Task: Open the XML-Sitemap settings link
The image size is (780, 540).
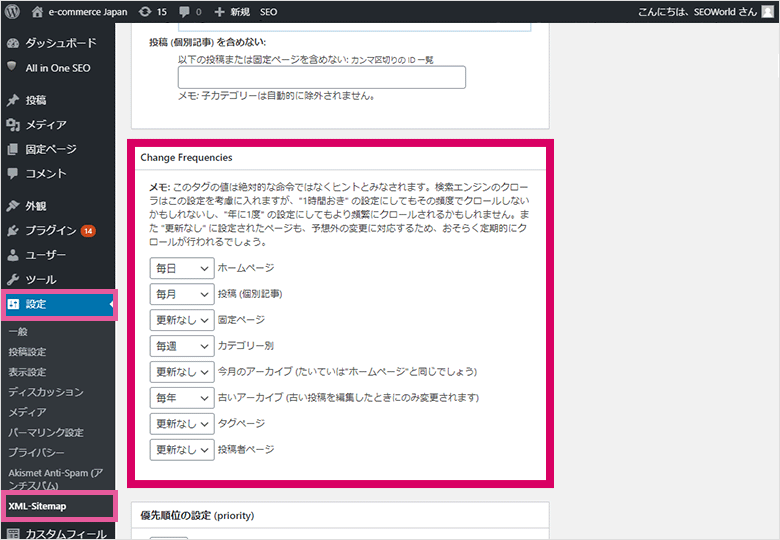Action: coord(37,506)
